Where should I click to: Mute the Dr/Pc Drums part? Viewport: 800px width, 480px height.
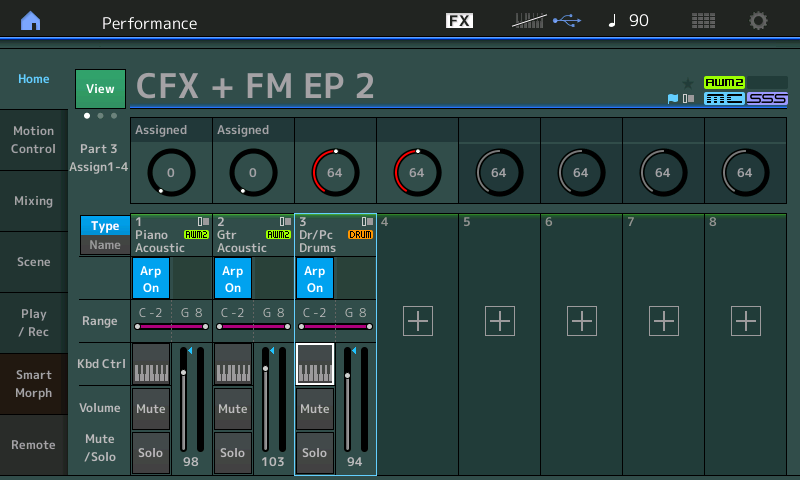click(x=315, y=409)
